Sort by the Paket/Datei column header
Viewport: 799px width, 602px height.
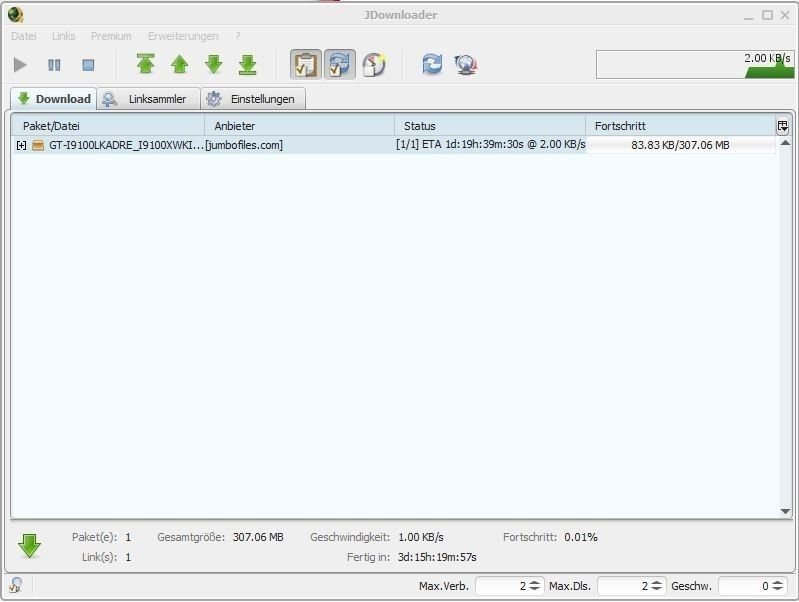[x=109, y=126]
